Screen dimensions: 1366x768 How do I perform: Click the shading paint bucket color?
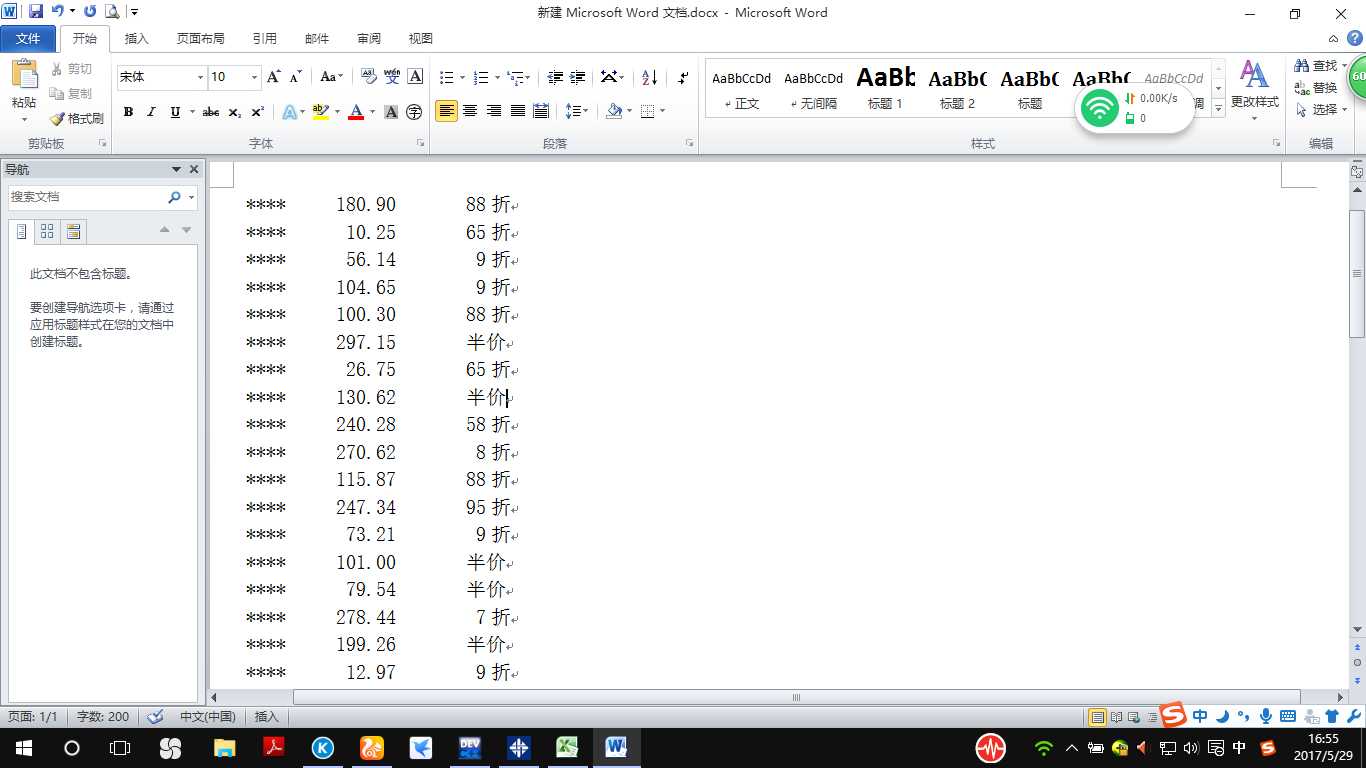point(613,111)
